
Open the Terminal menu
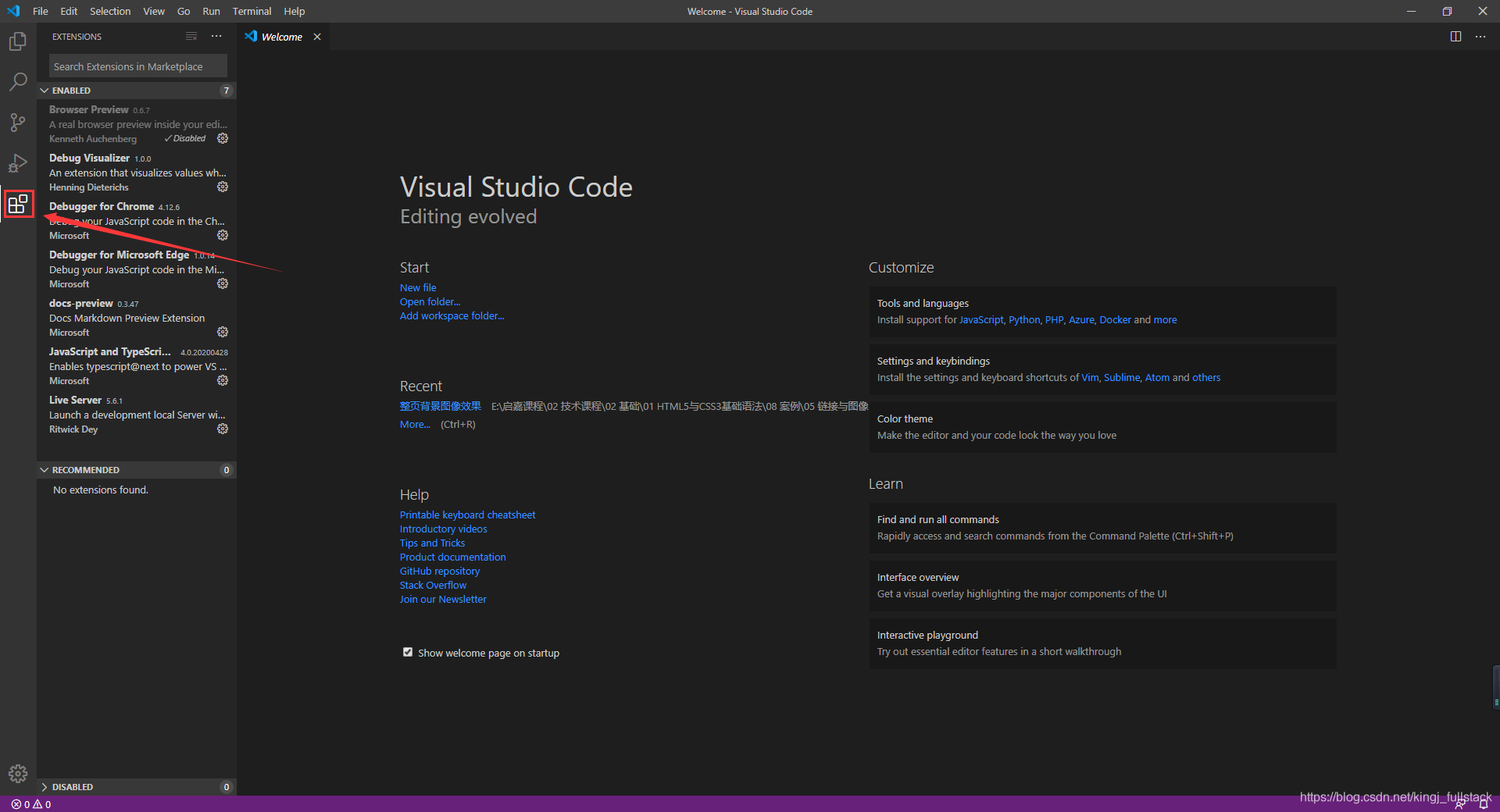click(x=252, y=11)
